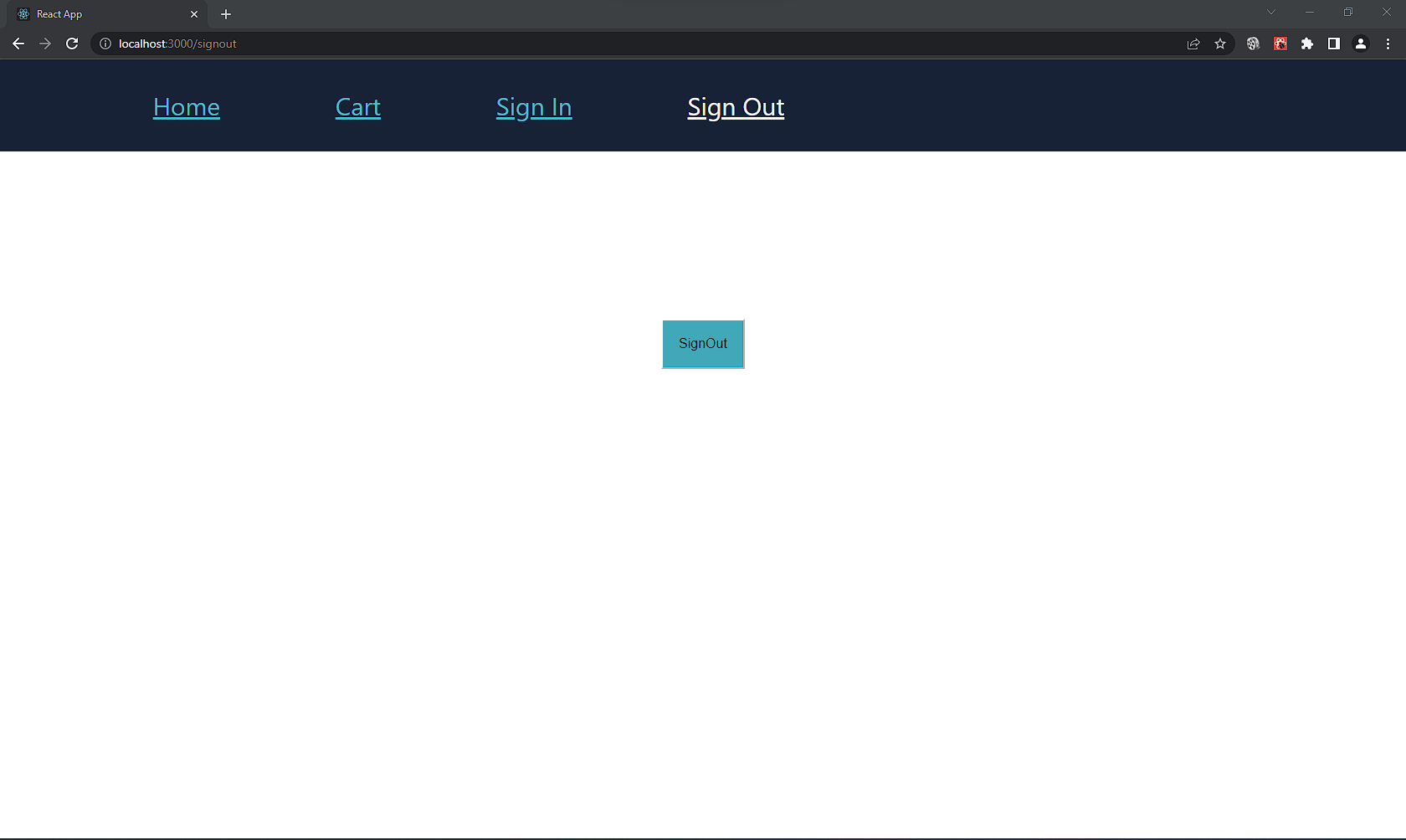Select Sign Out in the navigation bar
This screenshot has width=1406, height=840.
(735, 107)
